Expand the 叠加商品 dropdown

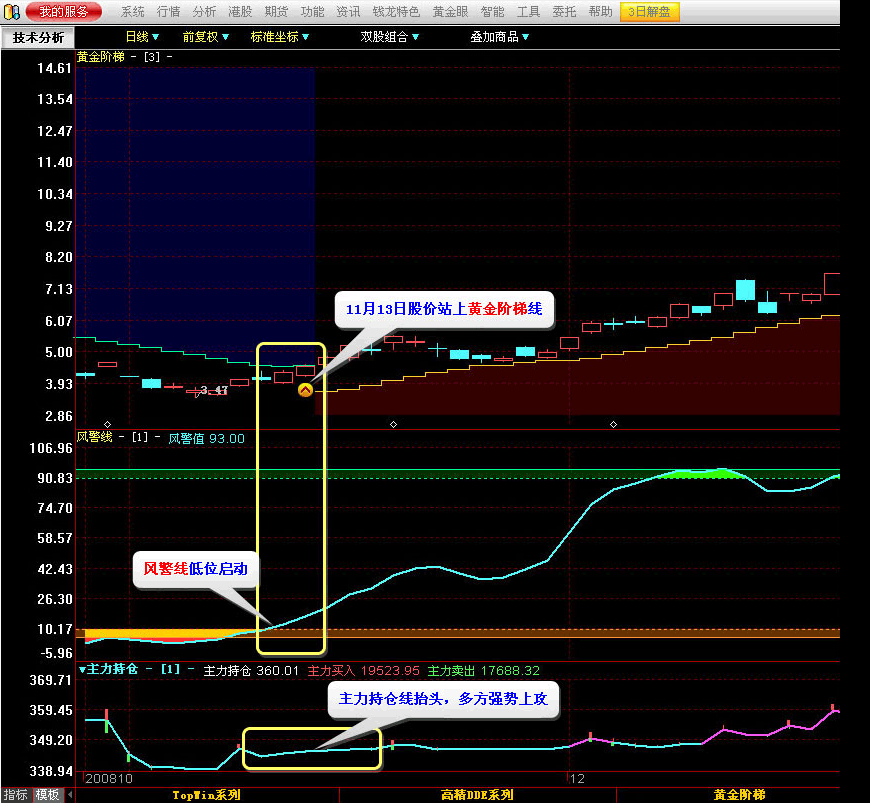tap(500, 37)
